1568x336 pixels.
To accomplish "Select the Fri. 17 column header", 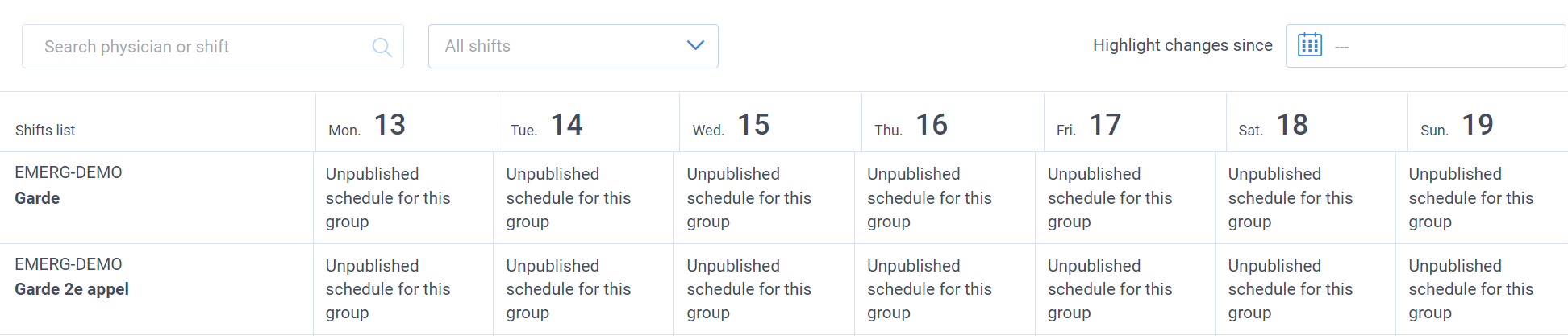I will tap(1135, 122).
